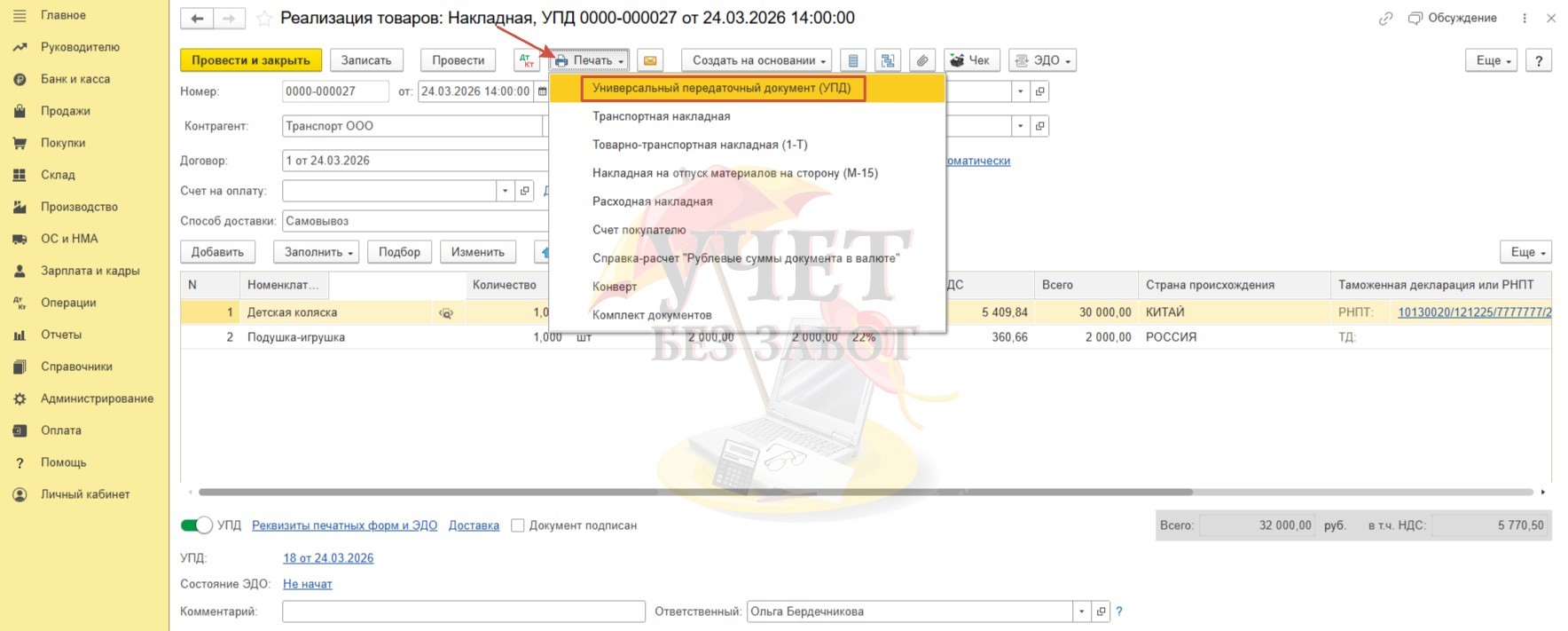Open the document structure icon
Viewport: 1568px width, 631px height.
(x=888, y=60)
